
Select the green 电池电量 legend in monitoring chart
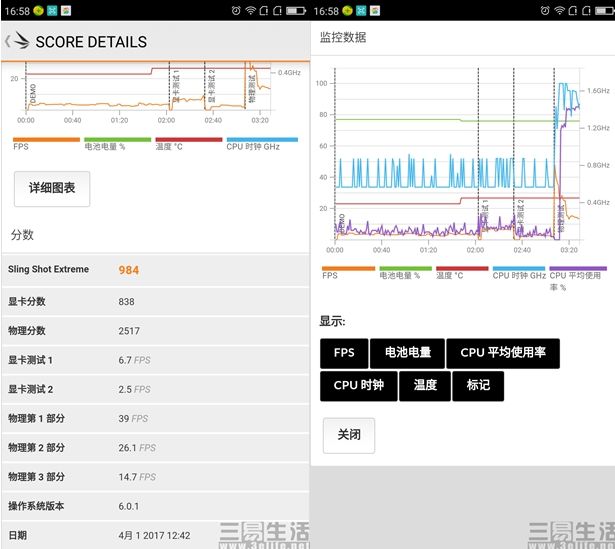point(406,269)
